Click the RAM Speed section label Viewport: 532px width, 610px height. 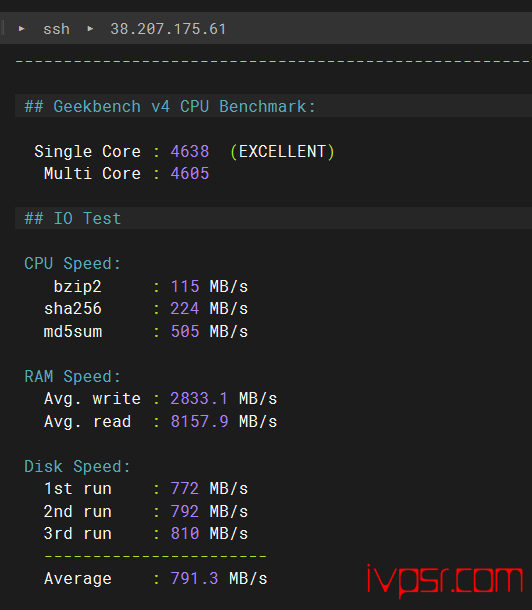(x=73, y=377)
